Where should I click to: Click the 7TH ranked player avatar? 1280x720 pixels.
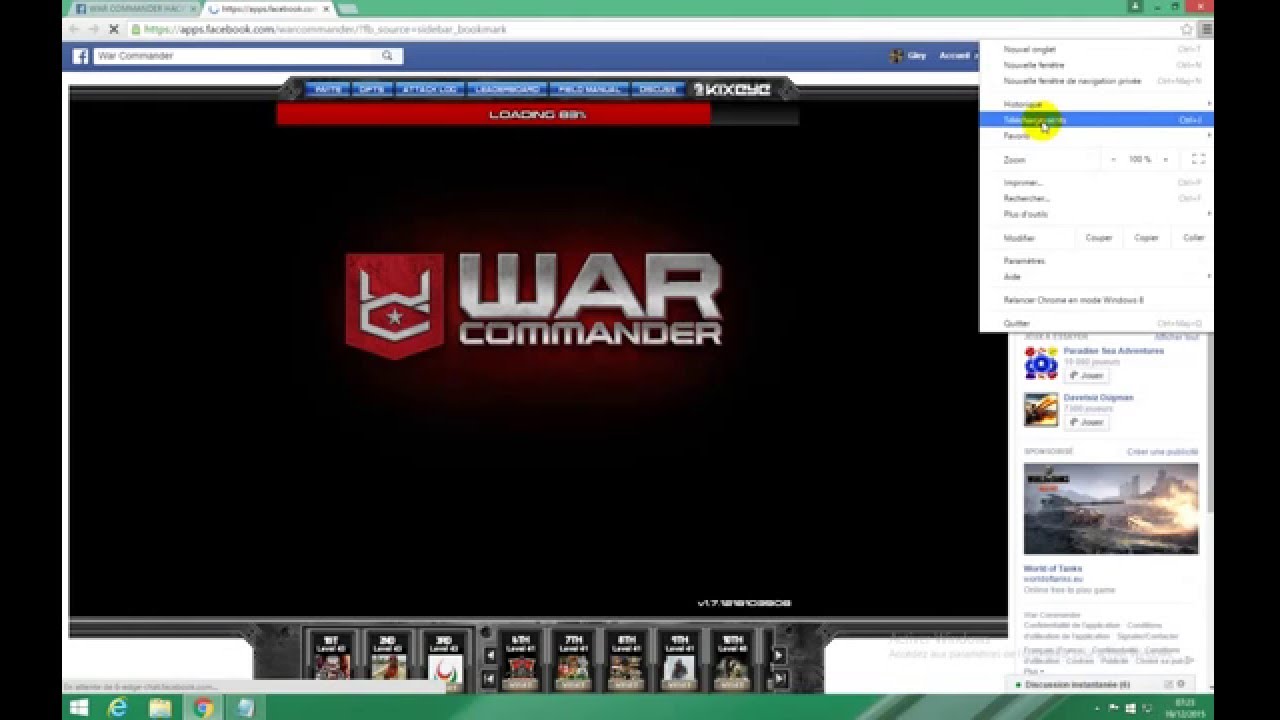pos(573,668)
